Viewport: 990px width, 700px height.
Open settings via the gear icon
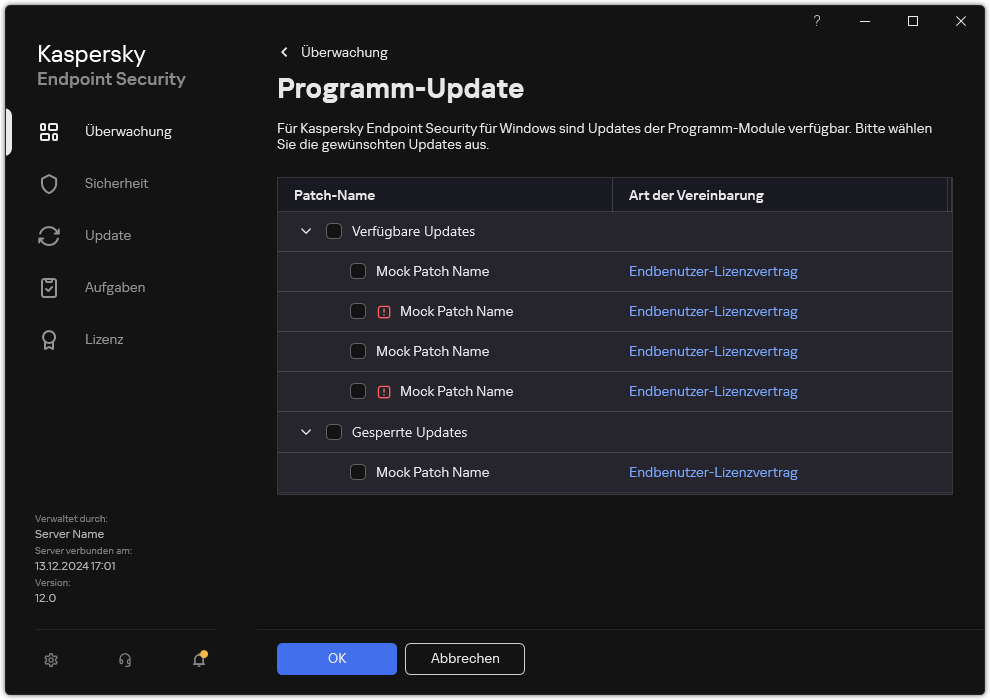tap(51, 659)
